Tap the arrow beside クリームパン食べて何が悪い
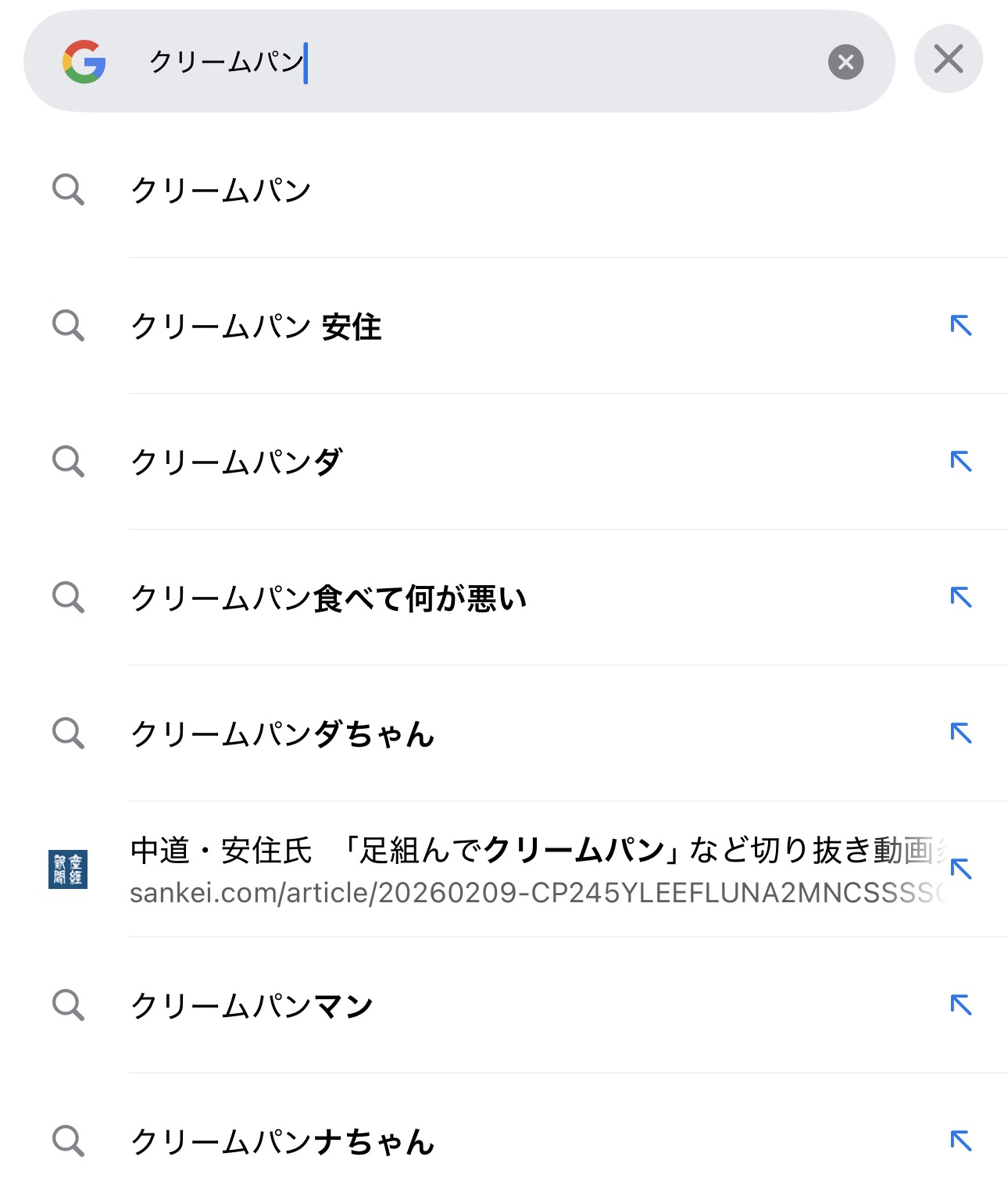The width and height of the screenshot is (1008, 1203). click(960, 597)
